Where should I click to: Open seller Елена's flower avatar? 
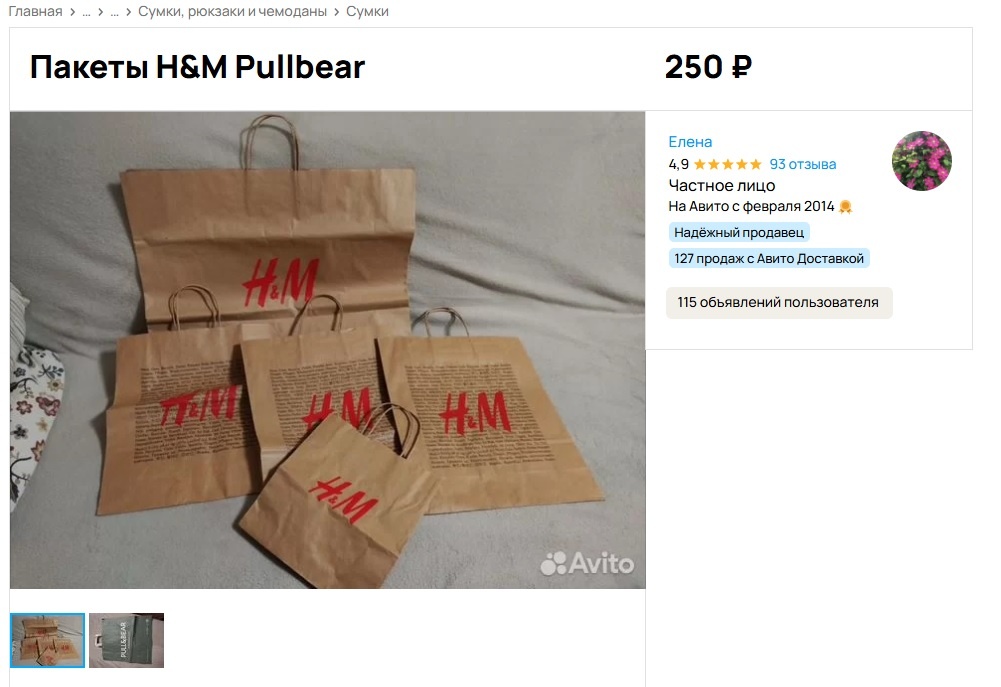pyautogui.click(x=921, y=161)
